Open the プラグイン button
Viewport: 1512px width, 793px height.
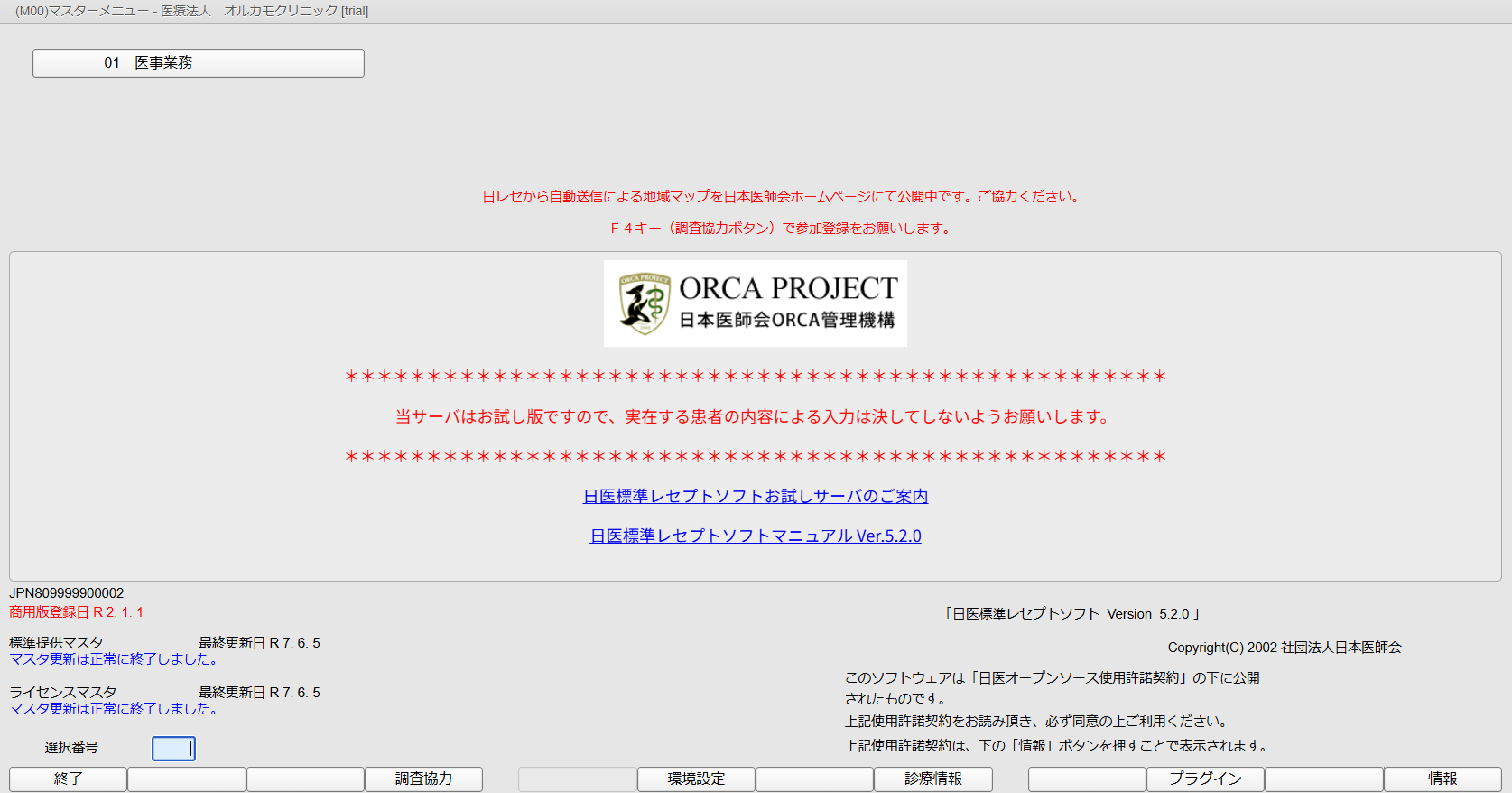click(1205, 779)
